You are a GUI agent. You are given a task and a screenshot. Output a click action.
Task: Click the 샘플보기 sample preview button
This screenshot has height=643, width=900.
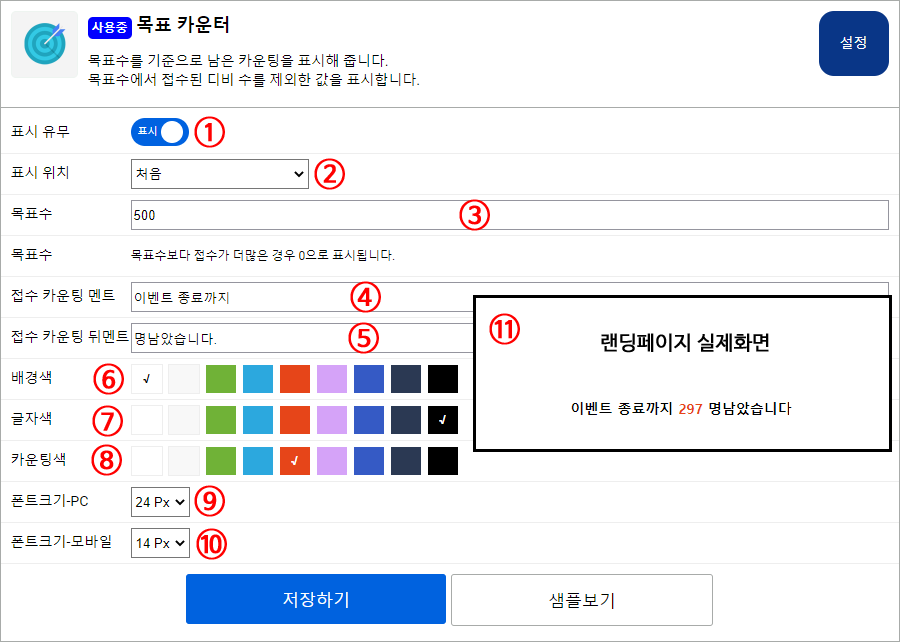click(581, 600)
